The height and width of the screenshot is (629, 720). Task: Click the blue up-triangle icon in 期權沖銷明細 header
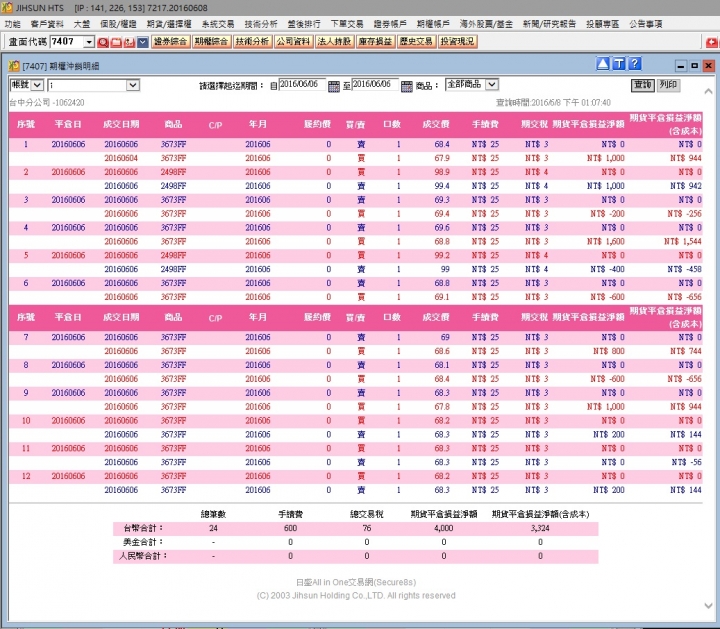tap(603, 64)
